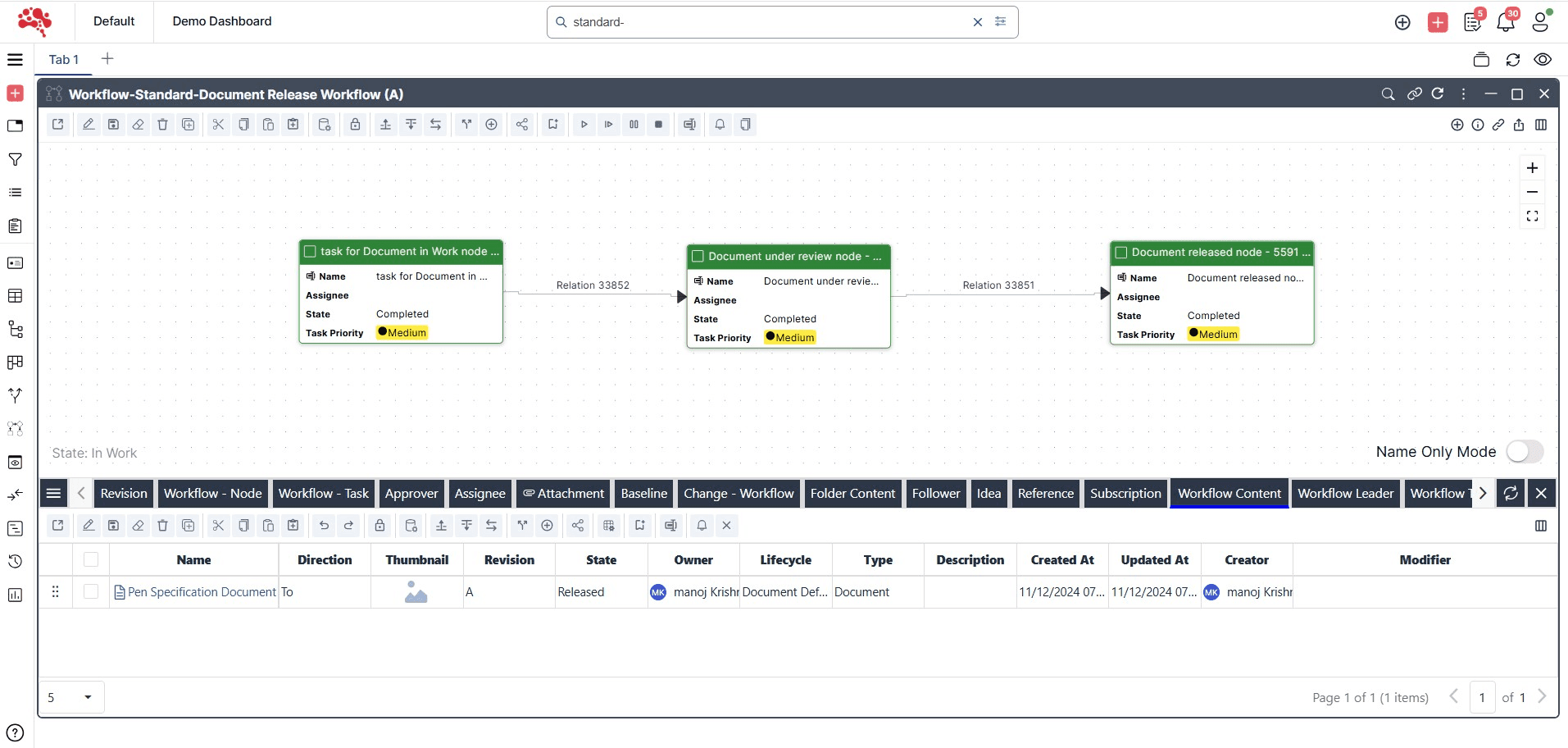The height and width of the screenshot is (748, 1568).
Task: Open the Folder Content tab
Action: pos(852,493)
